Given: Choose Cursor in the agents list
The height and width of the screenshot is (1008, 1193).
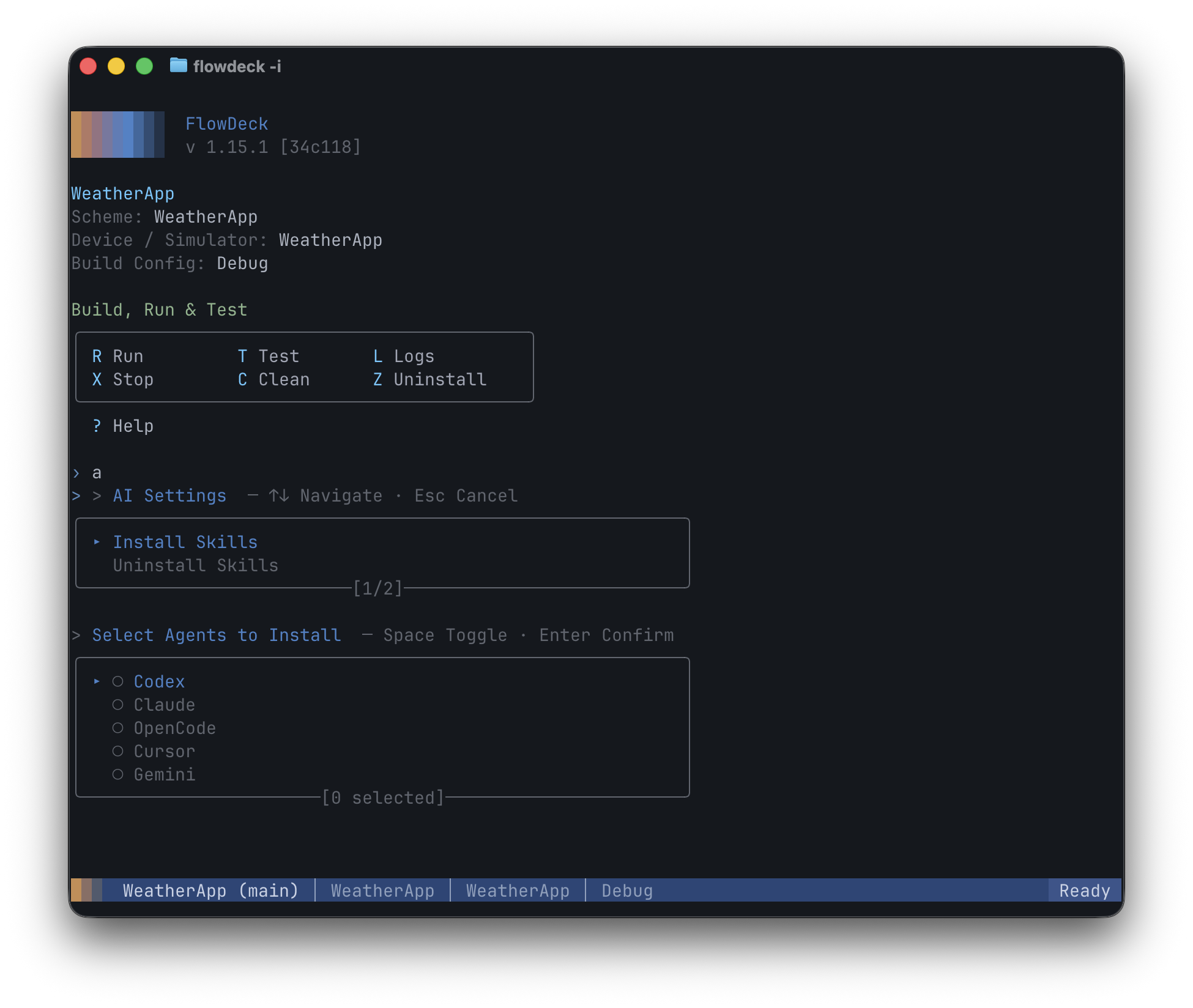Looking at the screenshot, I should coord(165,752).
